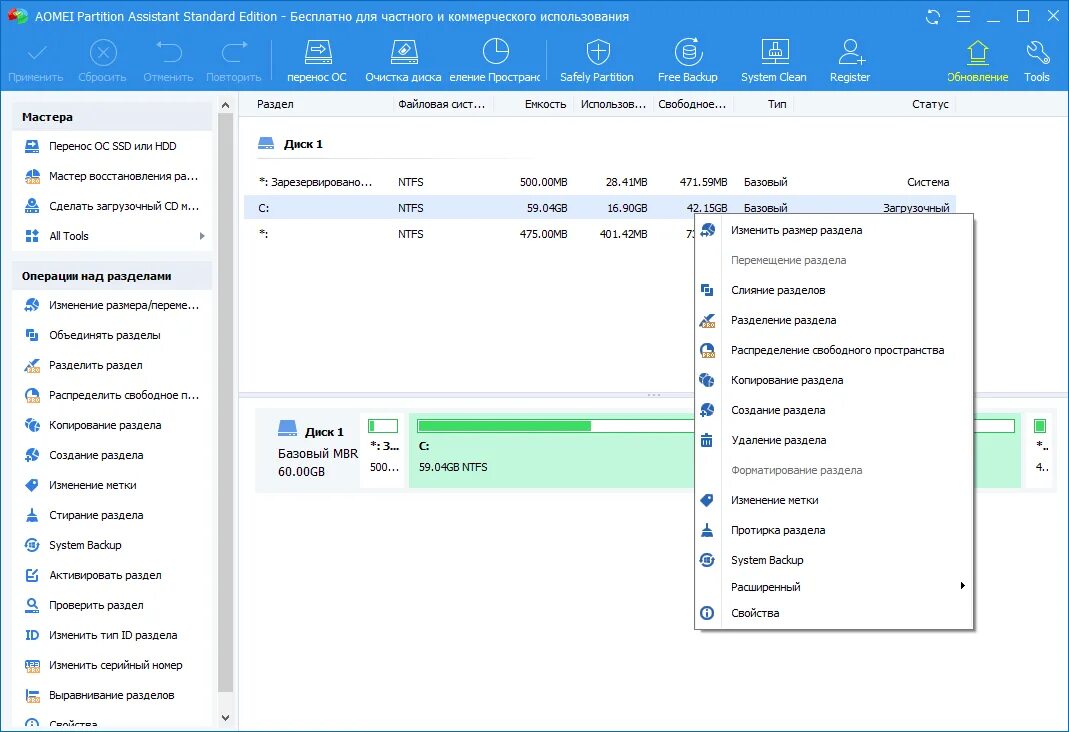The image size is (1069, 732).
Task: Click Изменение размера/перемещение in the sidebar
Action: coord(112,305)
